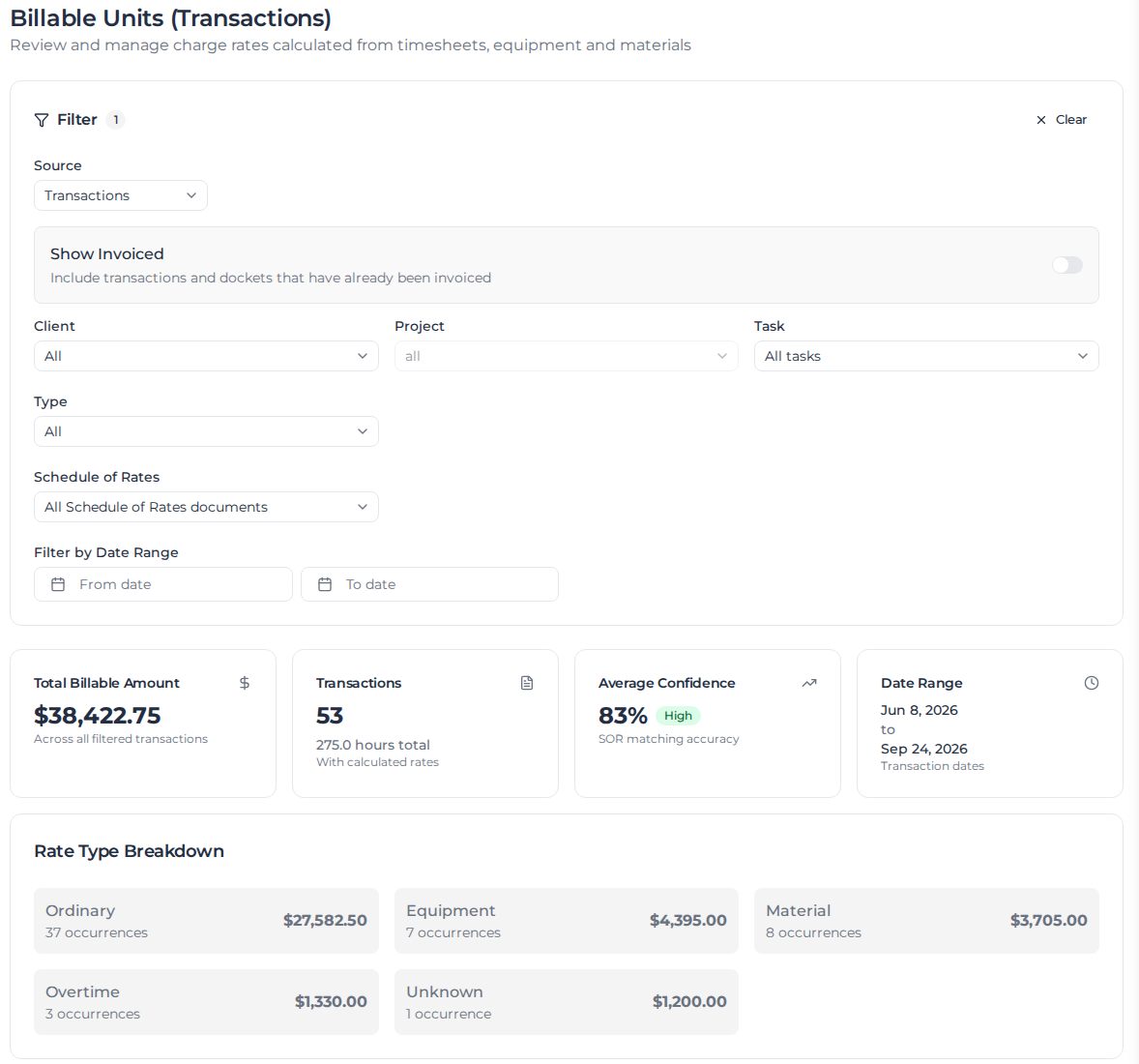The height and width of the screenshot is (1064, 1139).
Task: Click the $38,422.75 total amount
Action: point(98,716)
